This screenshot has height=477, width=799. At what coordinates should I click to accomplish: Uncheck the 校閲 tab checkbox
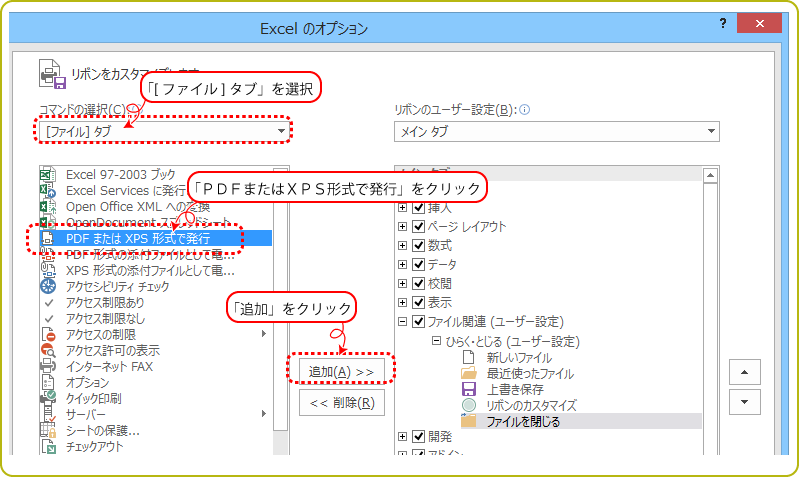point(418,283)
